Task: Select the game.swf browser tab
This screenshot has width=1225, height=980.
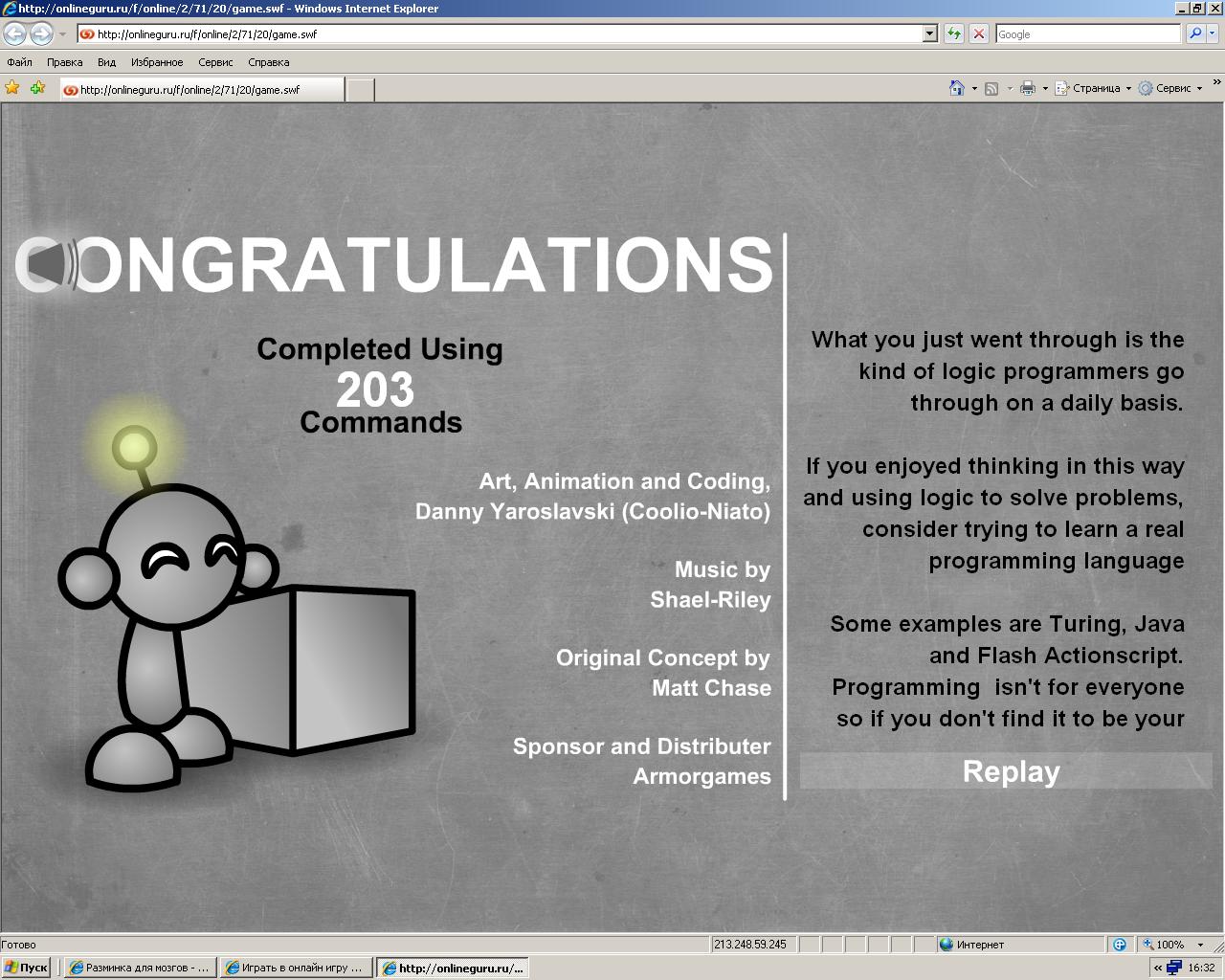Action: coord(201,89)
